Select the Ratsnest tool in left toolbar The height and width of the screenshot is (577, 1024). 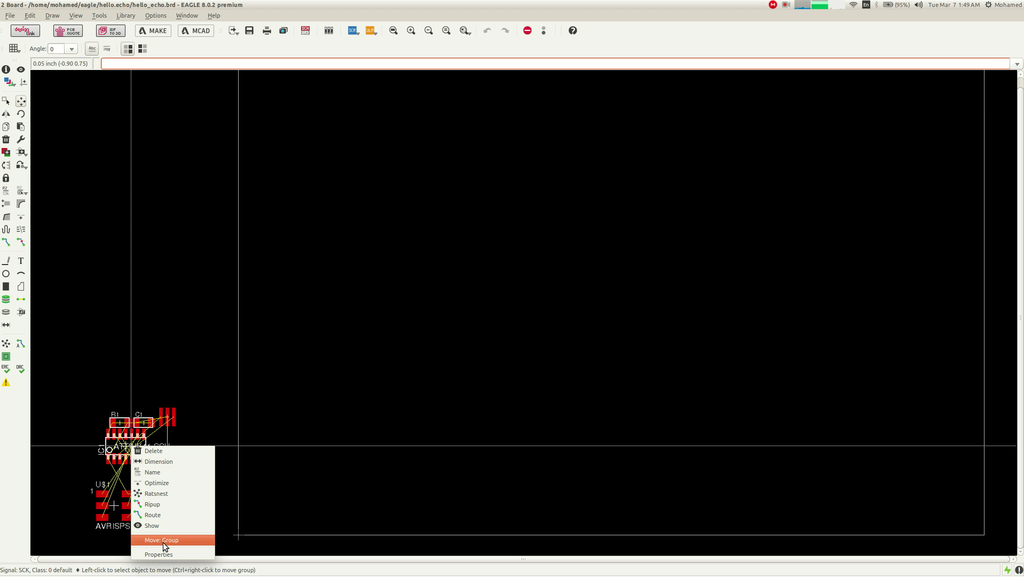point(6,343)
